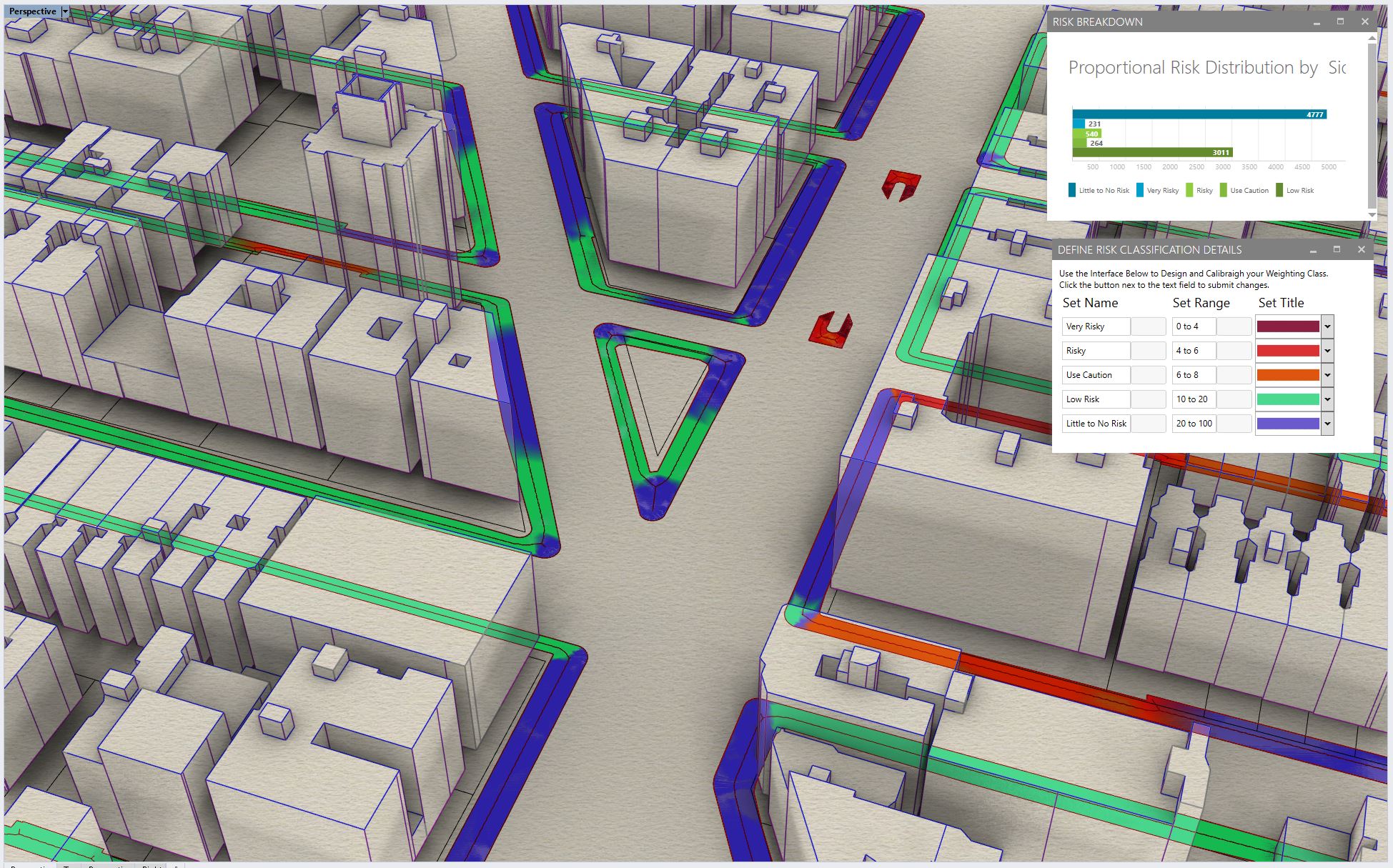Open the Perspective viewport menu arrow
1393x868 pixels.
coord(65,11)
